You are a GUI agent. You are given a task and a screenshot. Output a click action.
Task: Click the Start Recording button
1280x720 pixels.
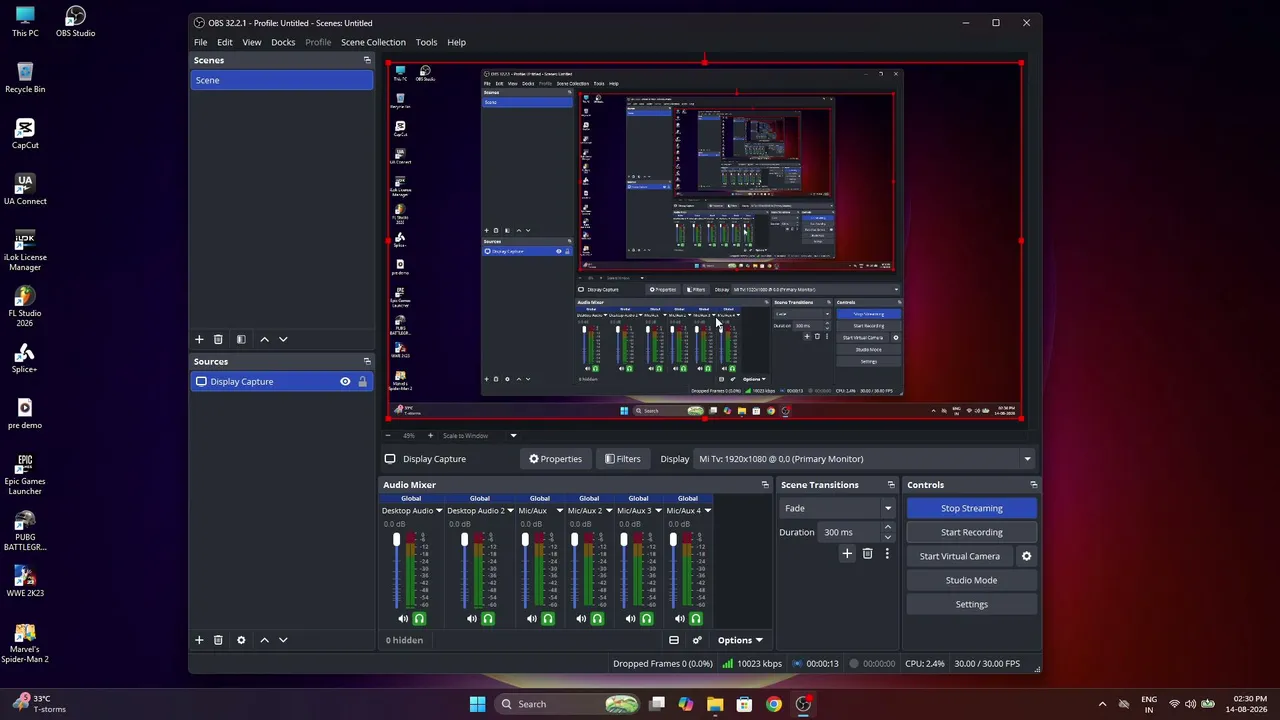pos(972,532)
